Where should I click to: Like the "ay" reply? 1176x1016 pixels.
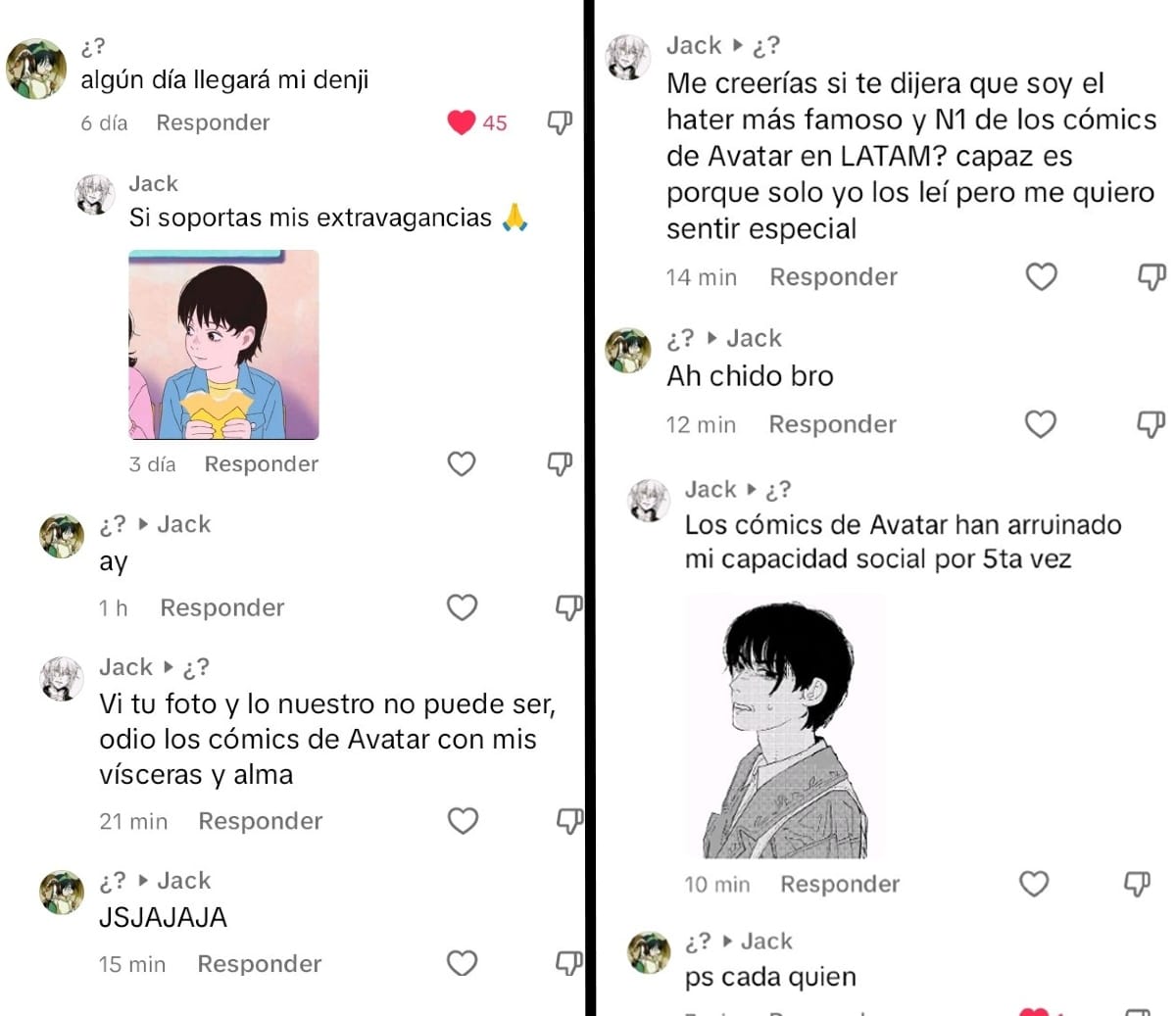[462, 607]
